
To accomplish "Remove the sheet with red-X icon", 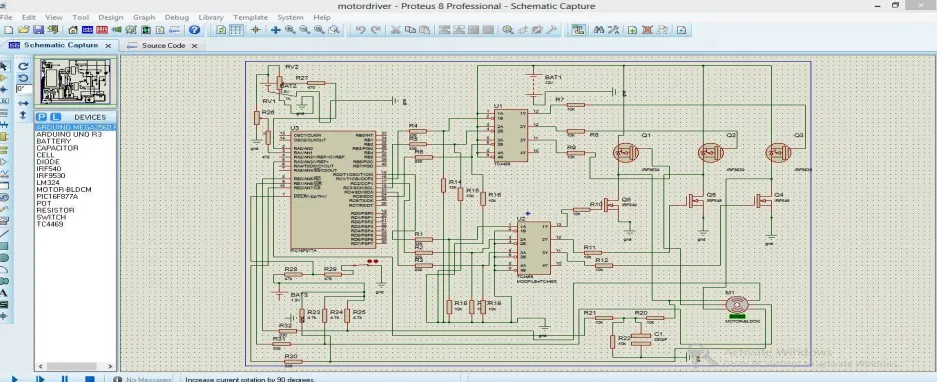I will point(648,29).
